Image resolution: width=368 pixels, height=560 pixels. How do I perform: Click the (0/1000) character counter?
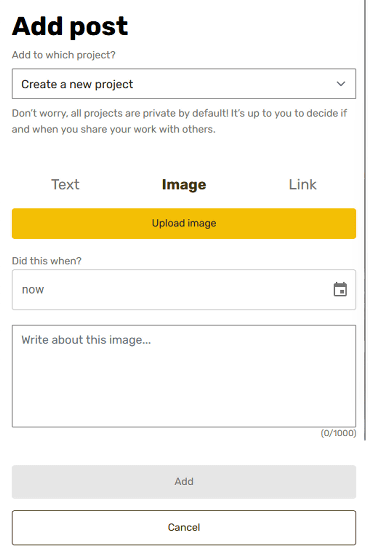pyautogui.click(x=338, y=433)
